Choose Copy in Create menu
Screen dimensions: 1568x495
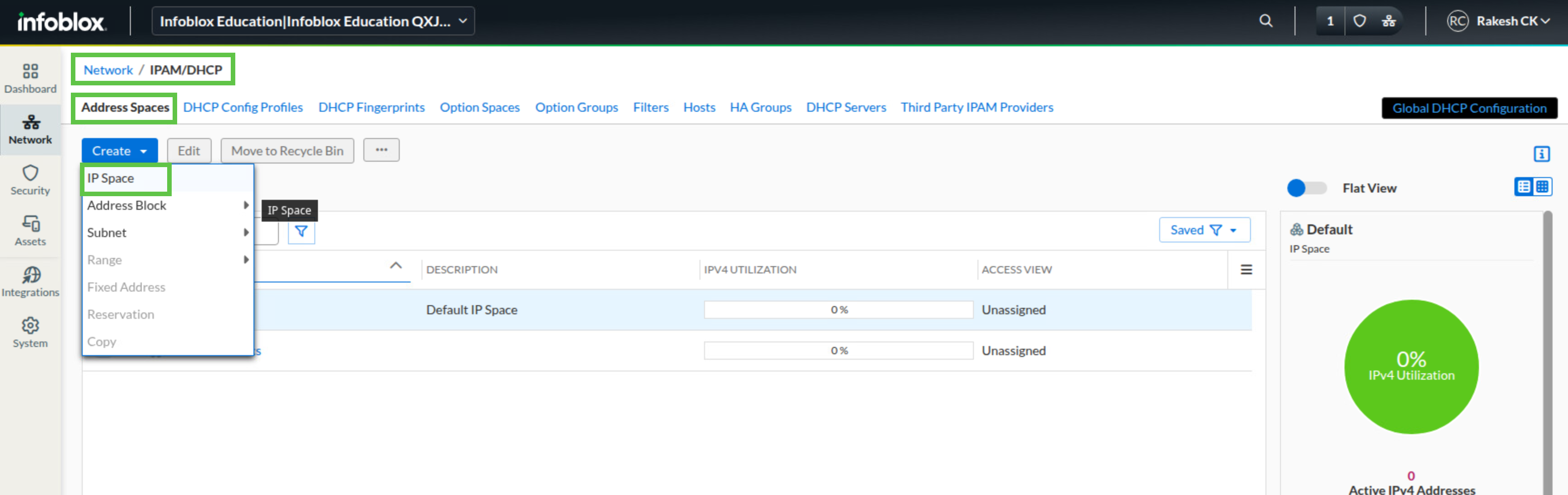(168, 342)
